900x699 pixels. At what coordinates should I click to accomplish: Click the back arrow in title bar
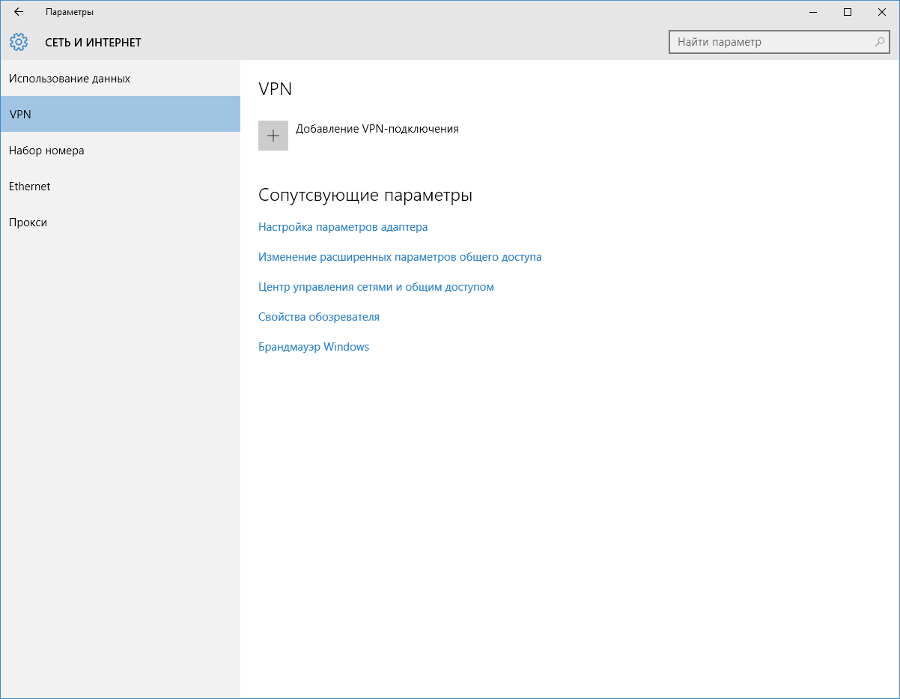pos(18,11)
